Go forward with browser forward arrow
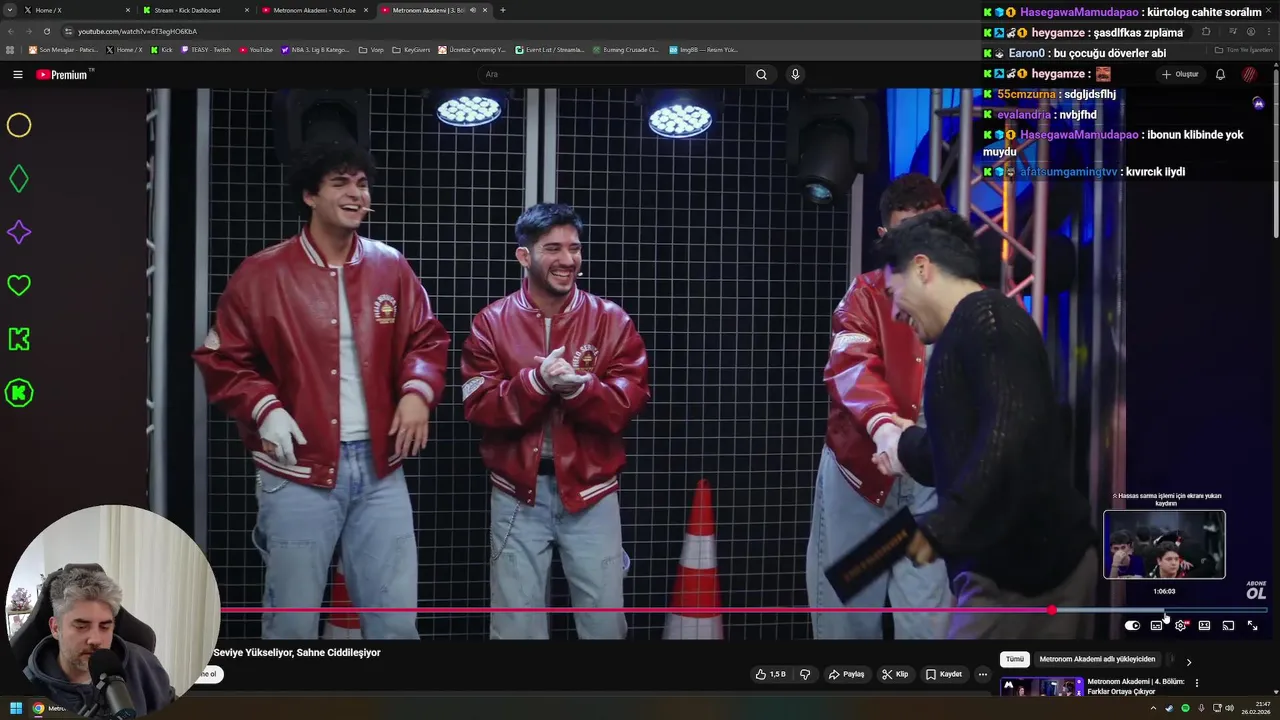This screenshot has width=1280, height=720. pyautogui.click(x=30, y=31)
